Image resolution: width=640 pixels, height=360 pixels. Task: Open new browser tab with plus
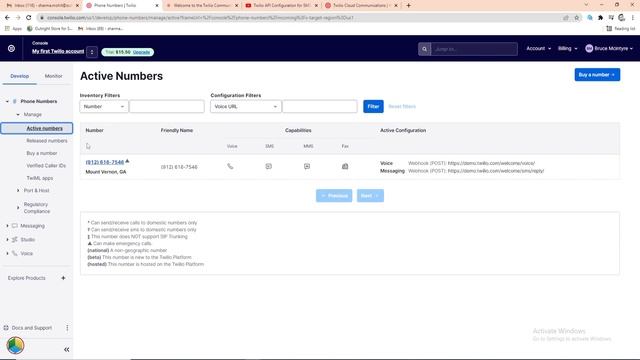pos(409,6)
